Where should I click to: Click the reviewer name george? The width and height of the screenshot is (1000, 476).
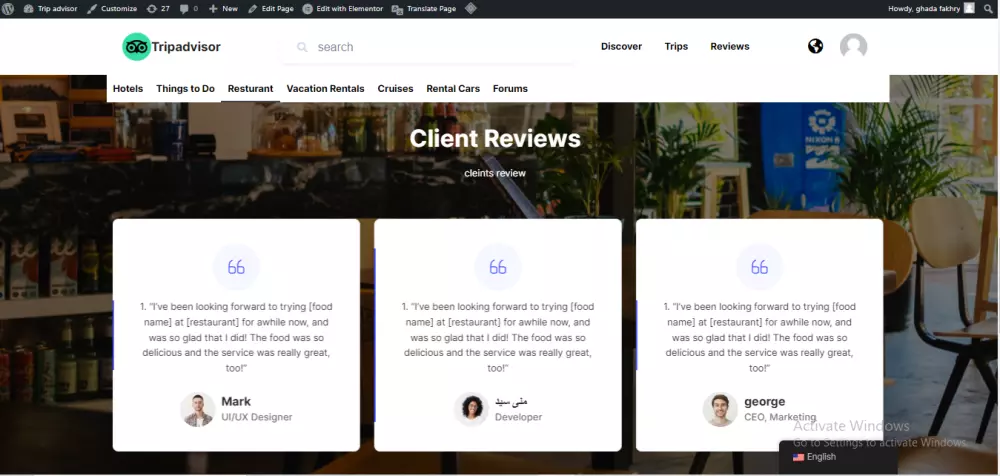point(765,402)
